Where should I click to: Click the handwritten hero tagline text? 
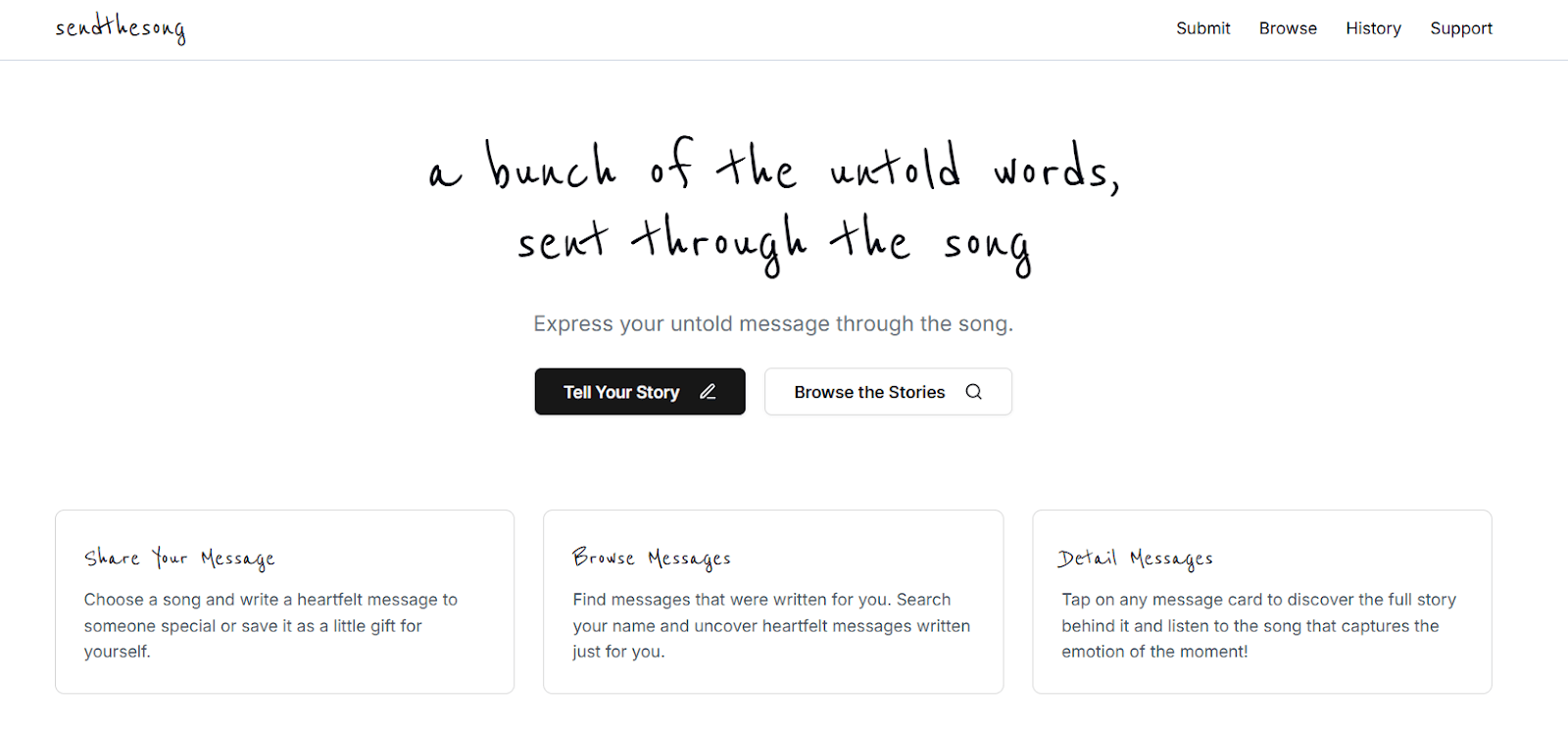[x=773, y=206]
